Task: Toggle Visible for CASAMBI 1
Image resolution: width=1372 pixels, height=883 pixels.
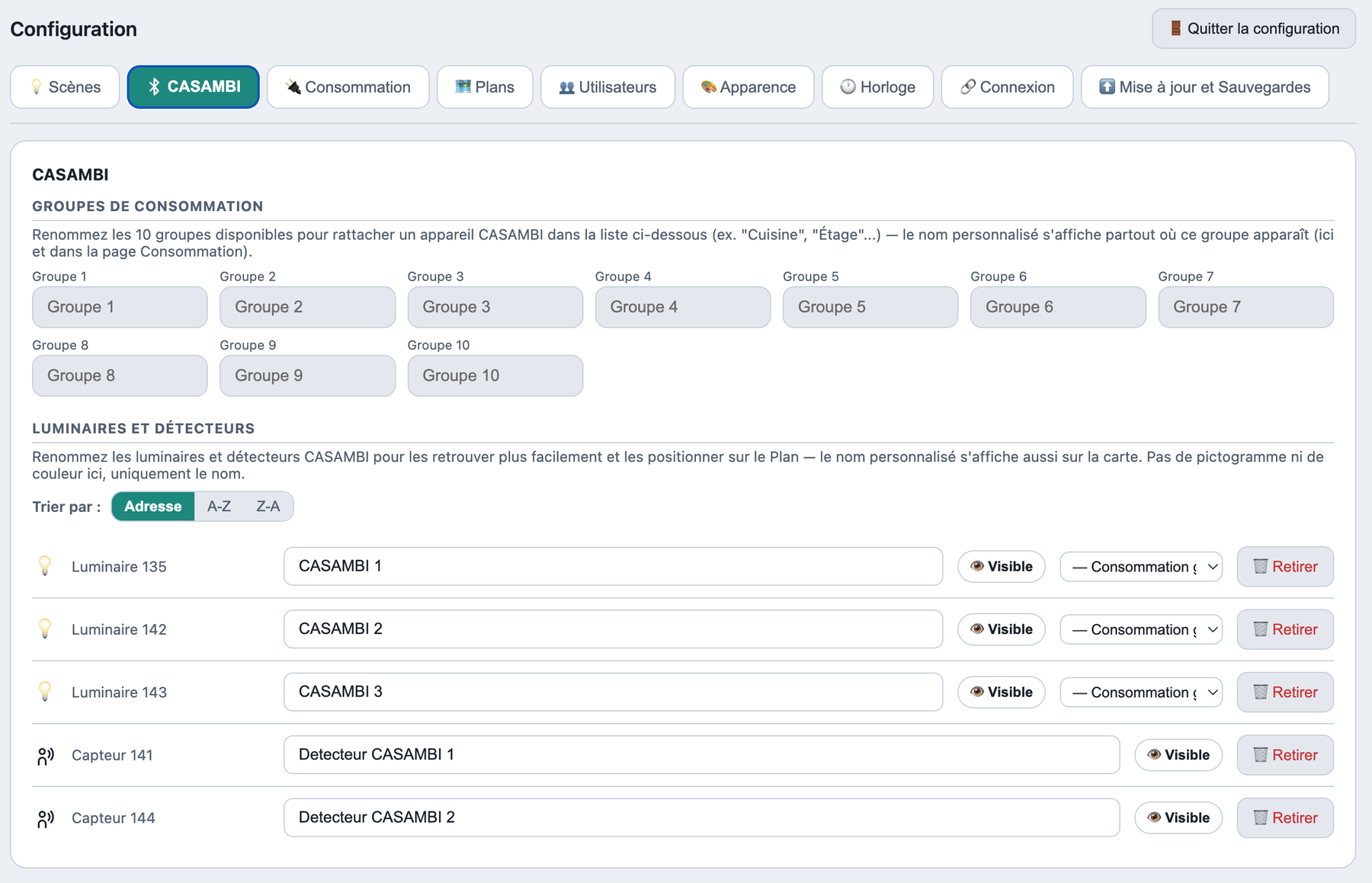Action: tap(1001, 566)
